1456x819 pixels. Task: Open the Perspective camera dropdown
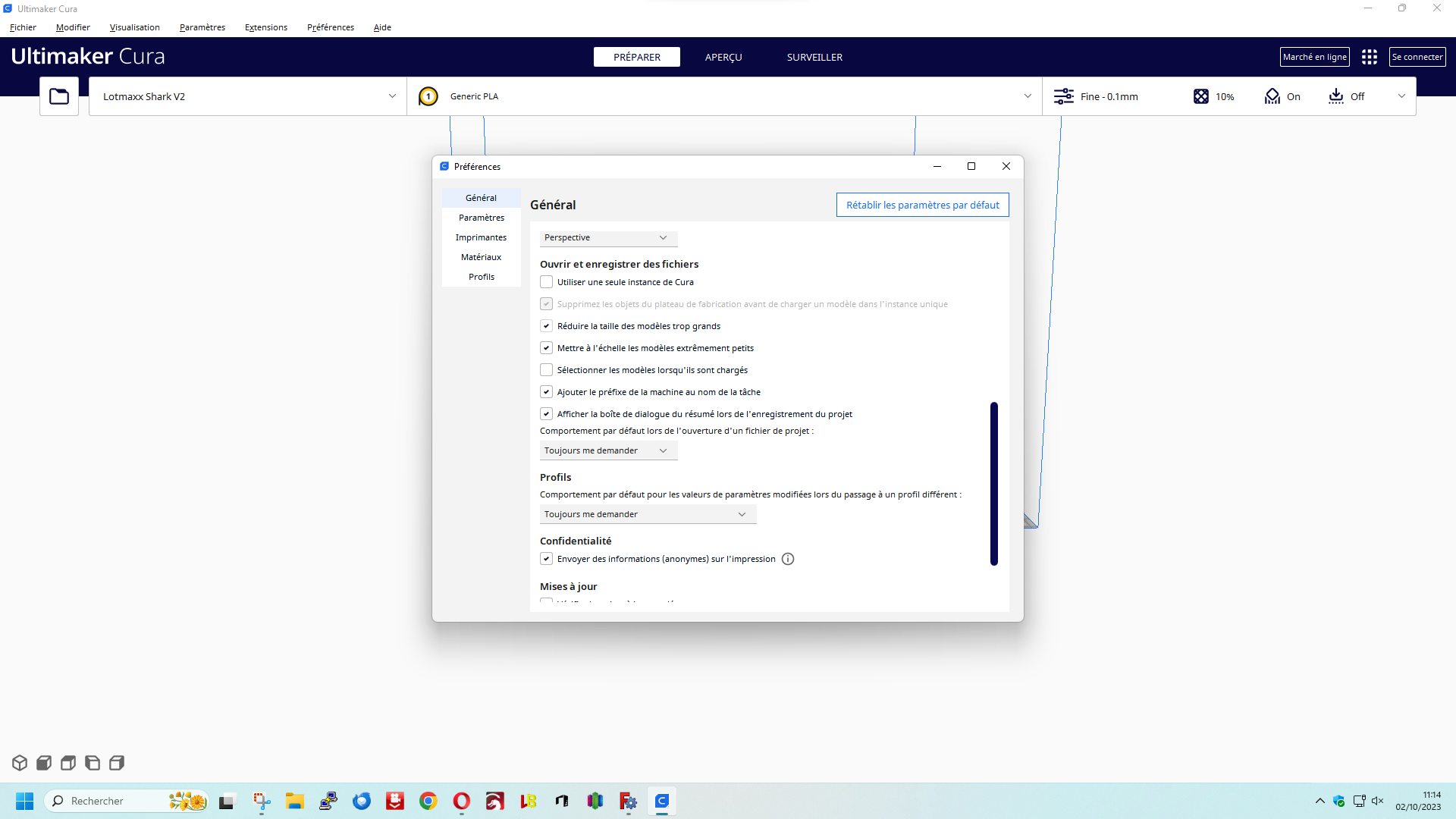[x=608, y=238]
